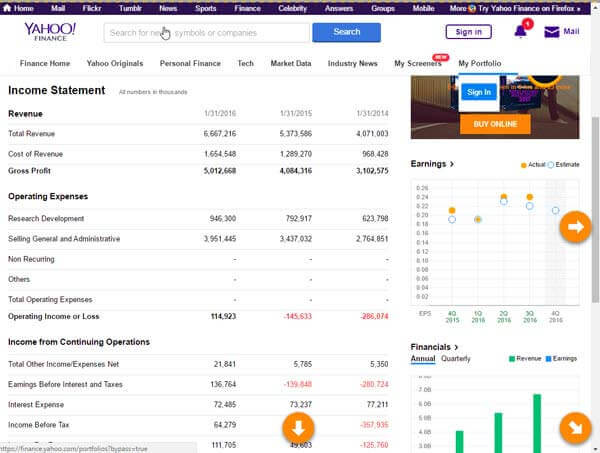Click the blue Sign In button on ad
The height and width of the screenshot is (453, 600).
click(x=479, y=92)
